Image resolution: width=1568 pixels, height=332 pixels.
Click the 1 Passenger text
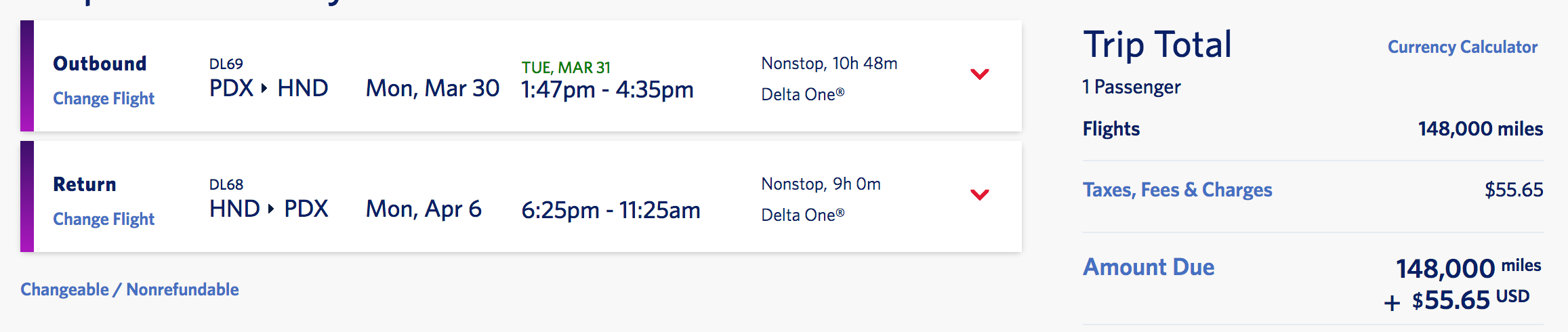click(x=1131, y=87)
